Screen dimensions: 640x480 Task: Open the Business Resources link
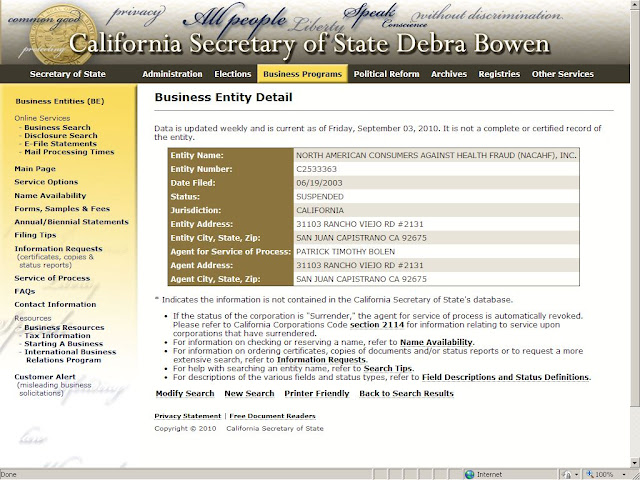click(x=64, y=327)
